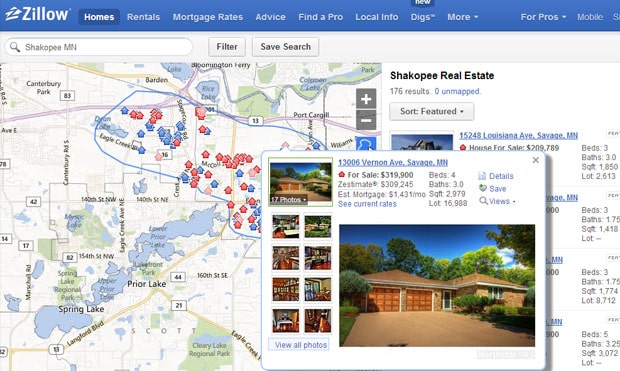Expand the More dropdown menu

[463, 17]
